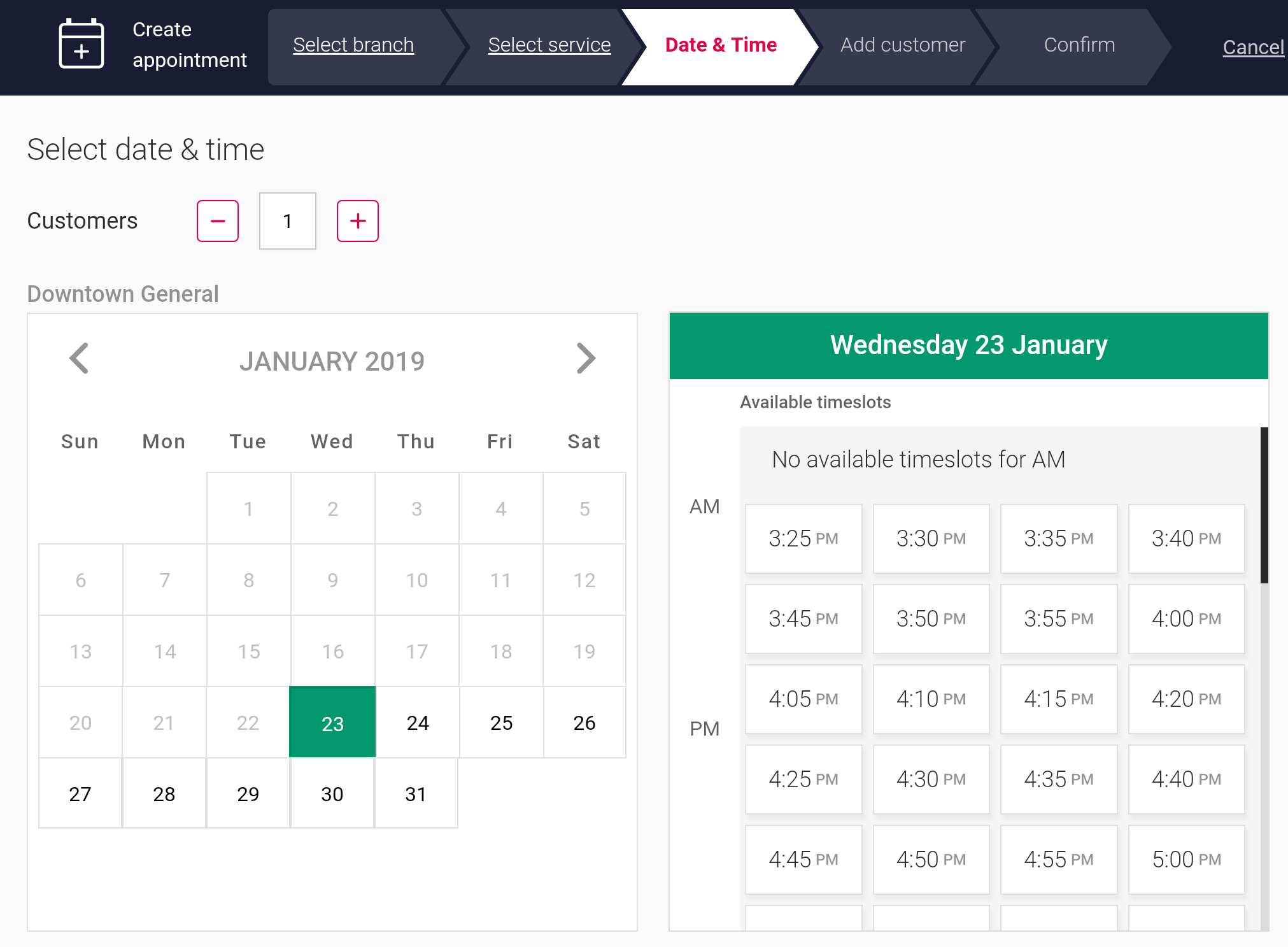Image resolution: width=1288 pixels, height=947 pixels.
Task: Choose the 4:35 PM timeslot
Action: click(1059, 780)
